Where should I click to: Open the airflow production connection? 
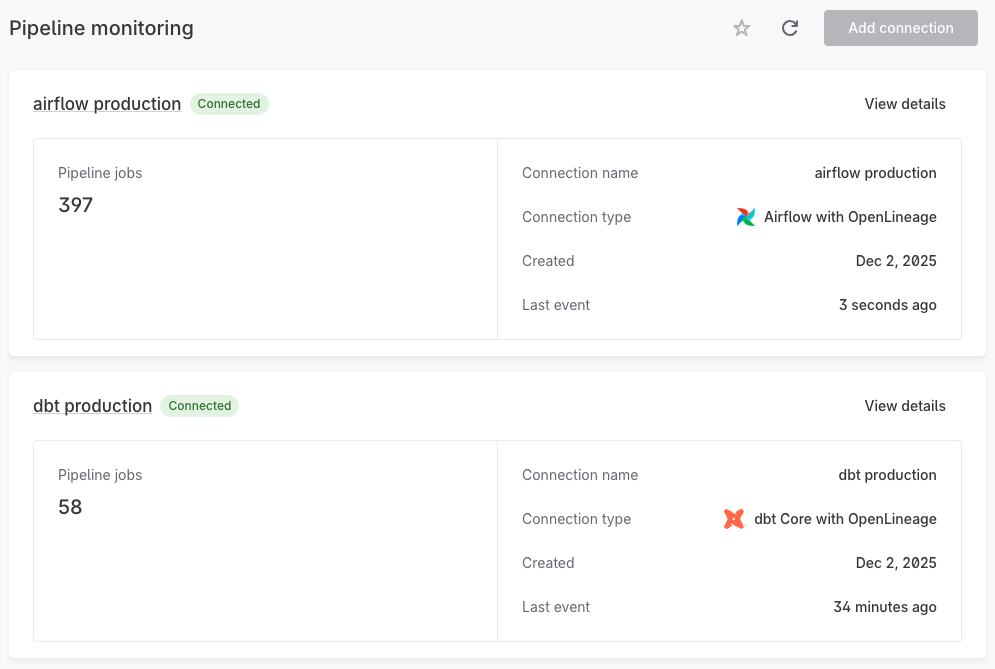click(107, 104)
